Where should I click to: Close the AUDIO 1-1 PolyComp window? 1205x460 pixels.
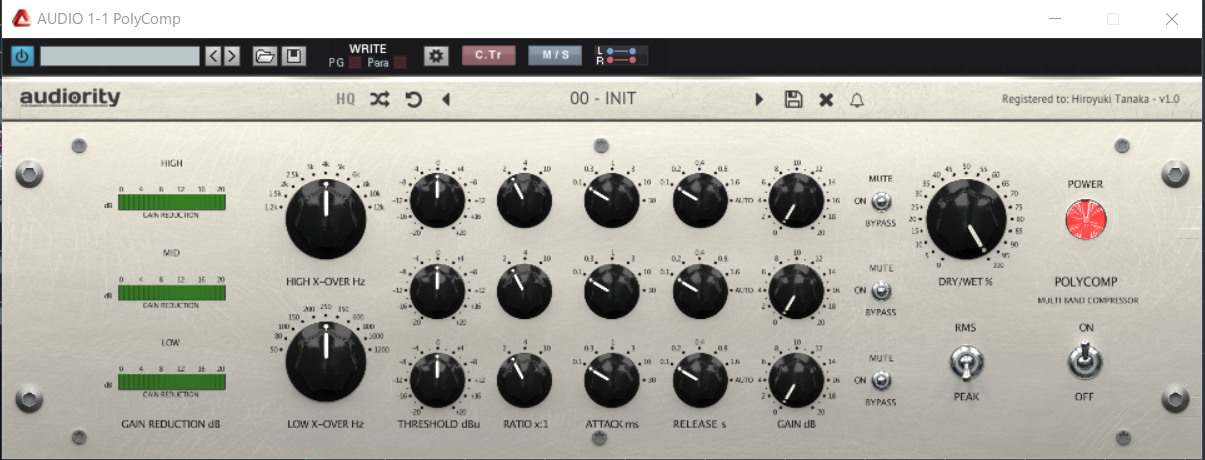coord(1171,19)
